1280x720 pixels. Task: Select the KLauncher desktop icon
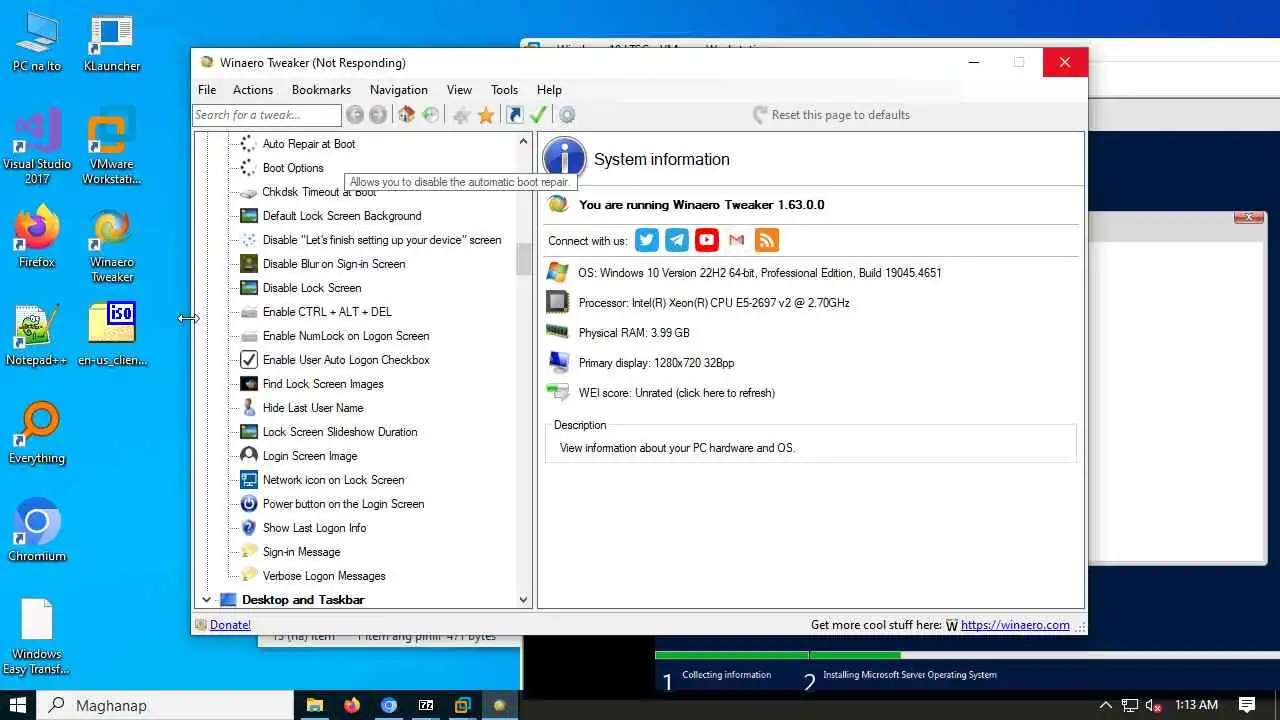111,44
